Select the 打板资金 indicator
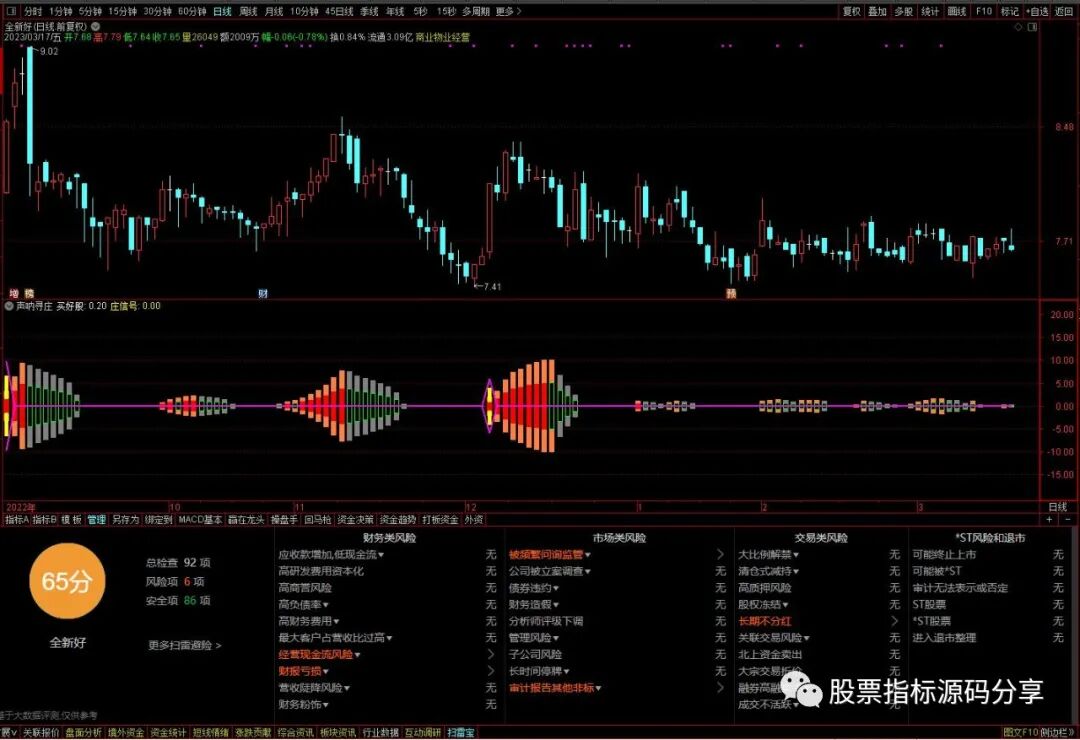Viewport: 1080px width, 740px height. 440,520
